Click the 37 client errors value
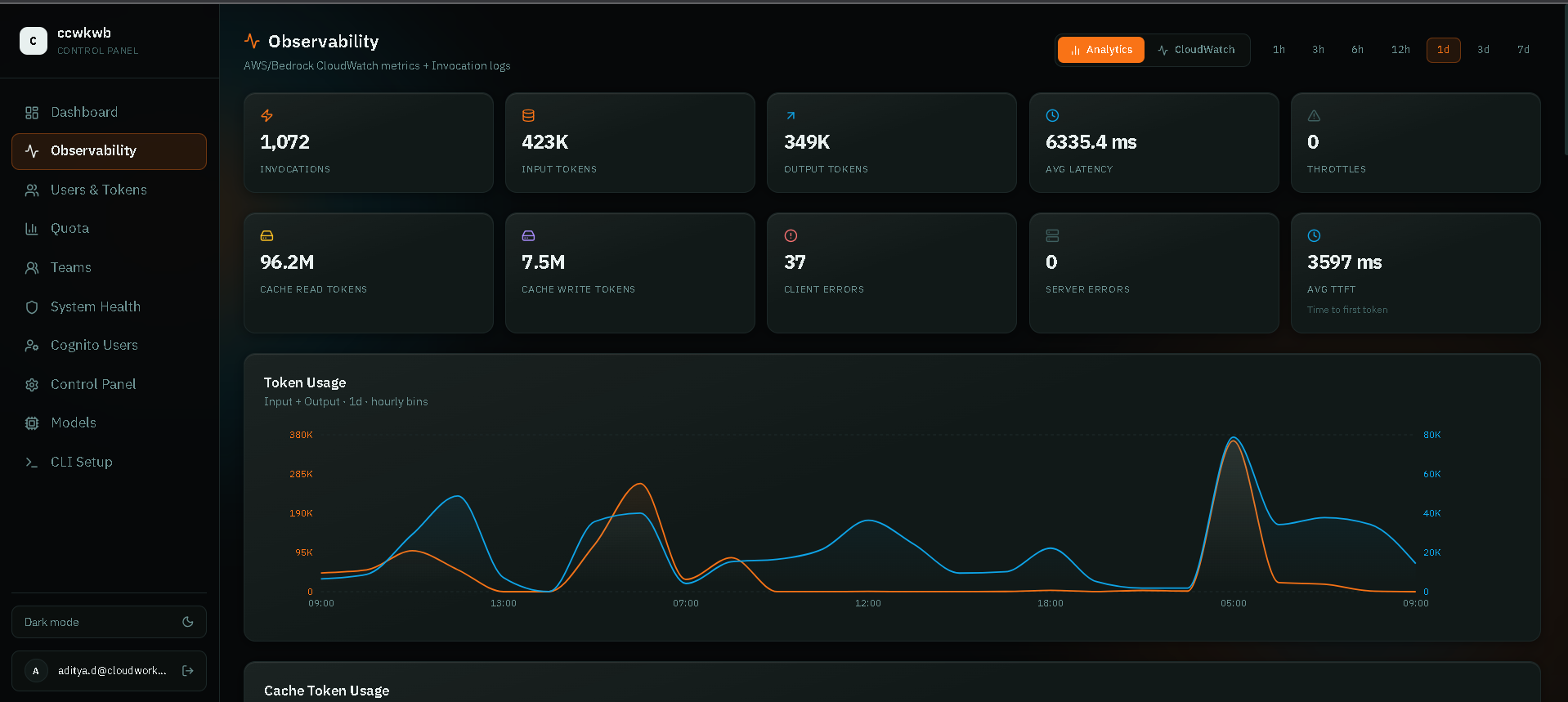The height and width of the screenshot is (702, 1568). 795,262
